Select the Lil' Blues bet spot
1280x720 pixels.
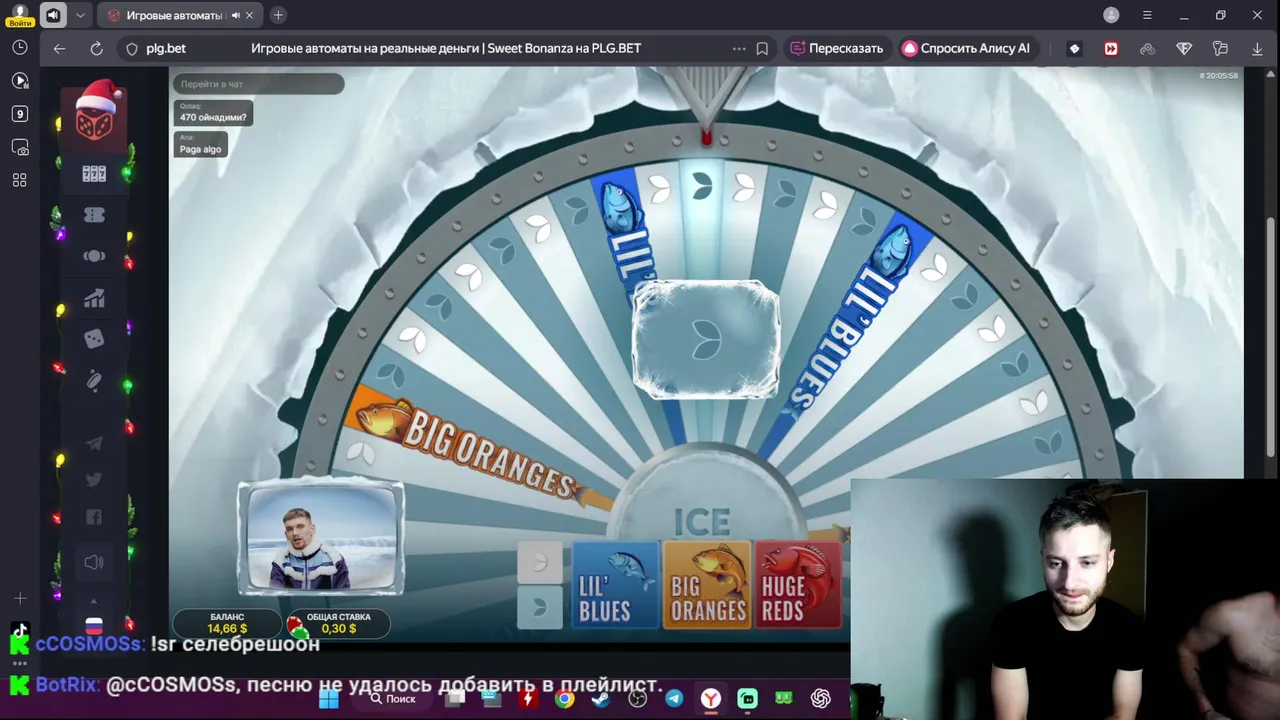(615, 586)
